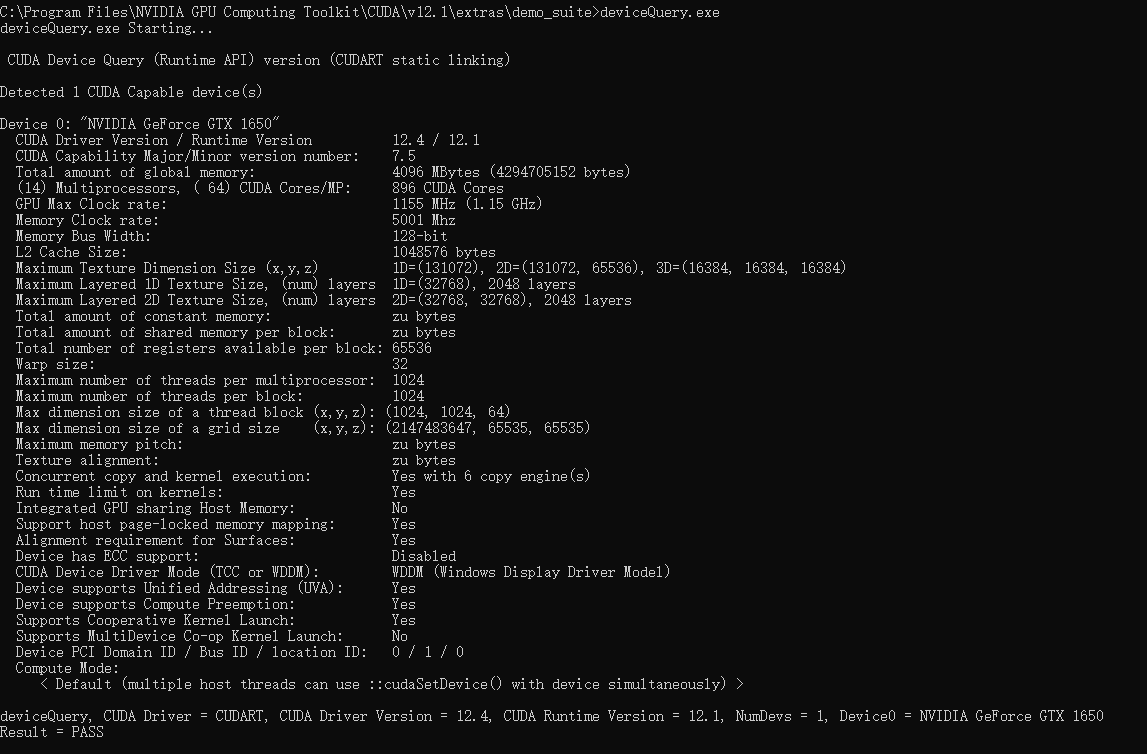
Task: Click the Result = PASS line
Action: [52, 732]
